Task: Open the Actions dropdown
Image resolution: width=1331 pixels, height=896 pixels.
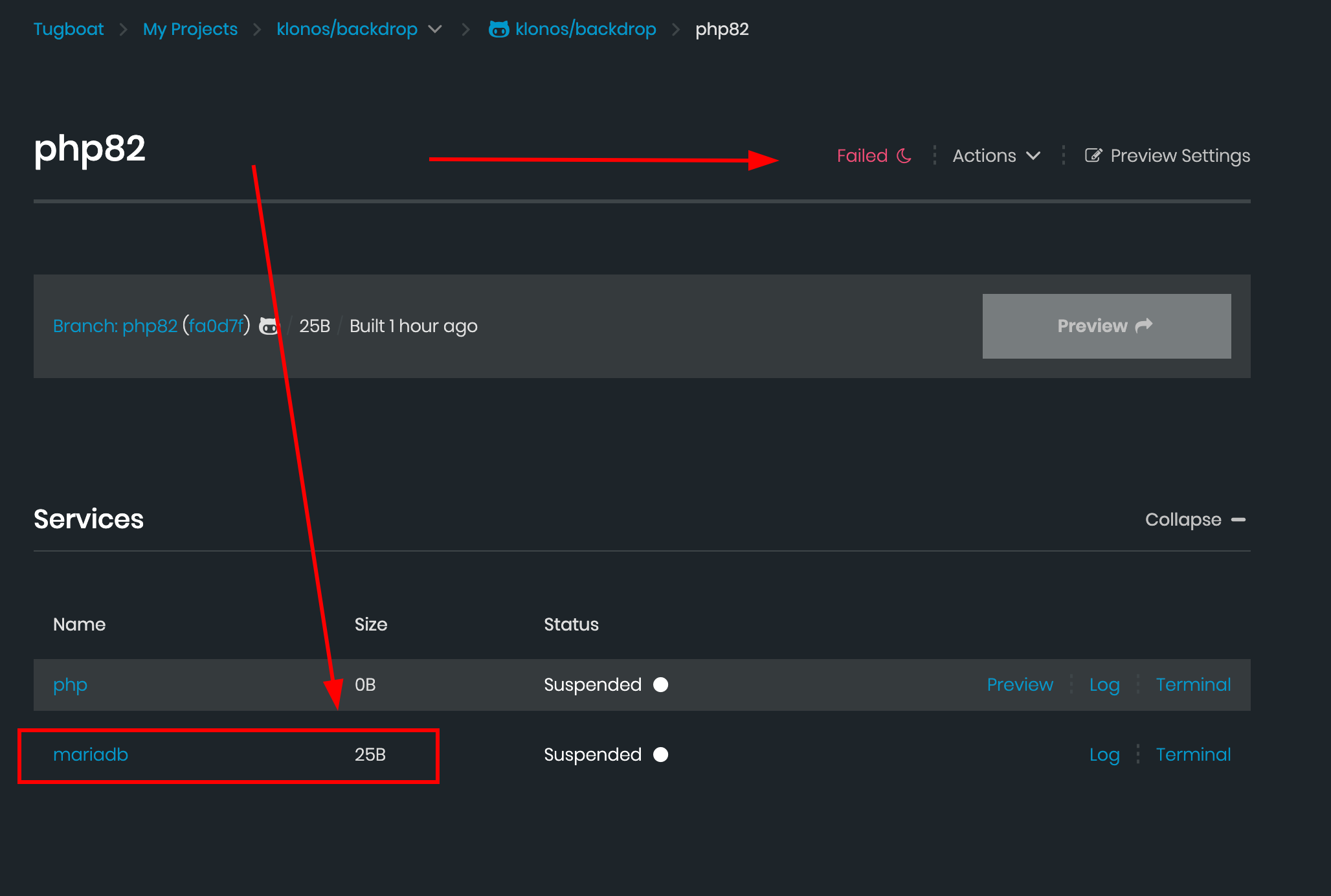Action: point(995,155)
